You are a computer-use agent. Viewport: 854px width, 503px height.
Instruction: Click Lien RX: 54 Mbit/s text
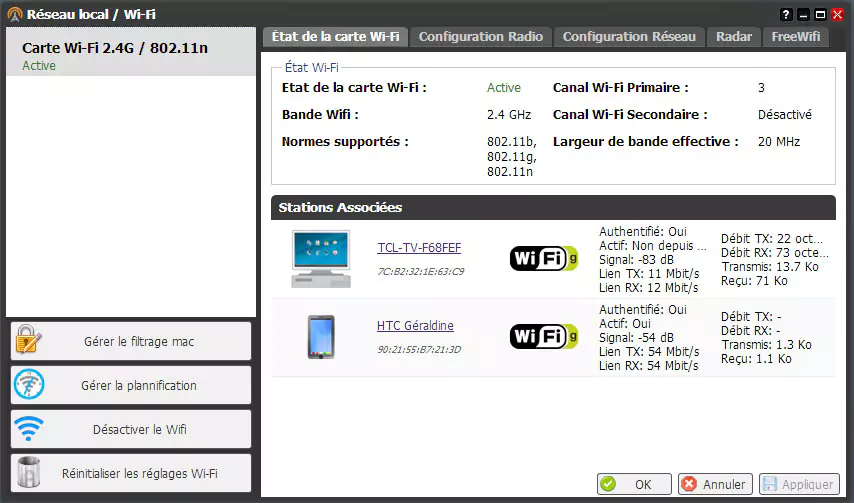[x=649, y=365]
